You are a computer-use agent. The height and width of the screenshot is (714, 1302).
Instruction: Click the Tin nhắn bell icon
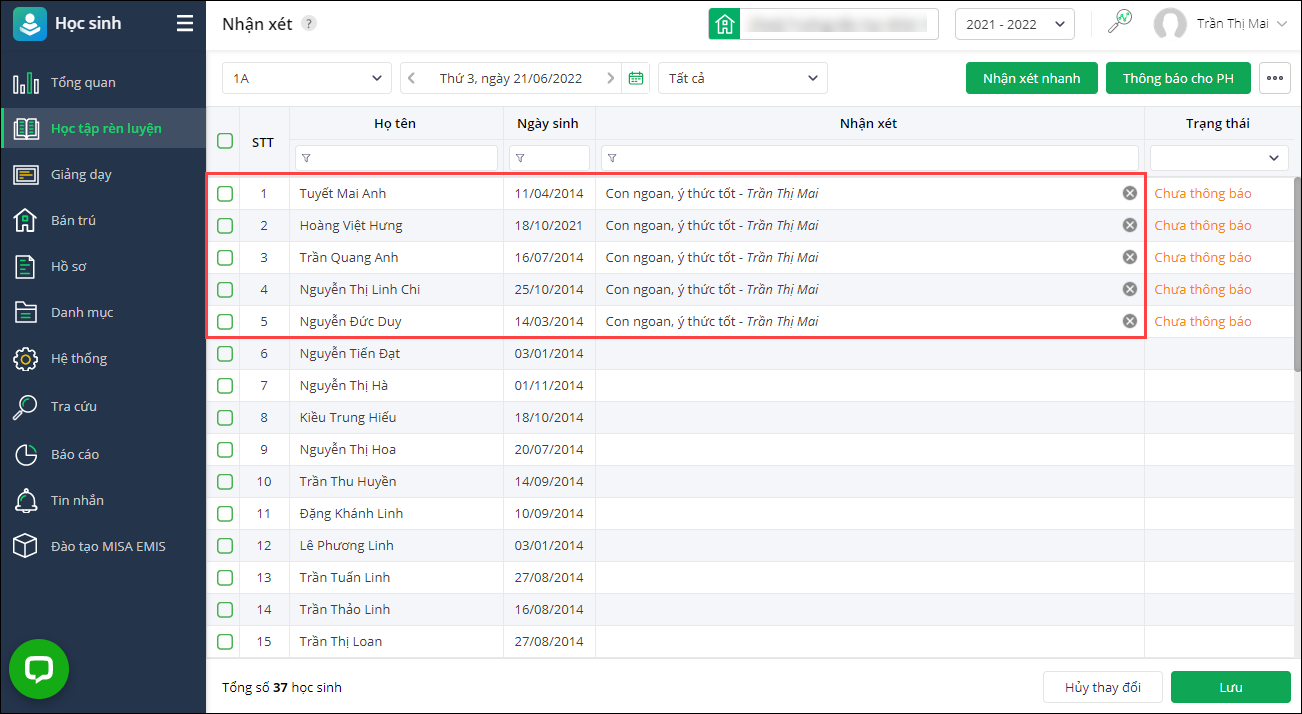[x=26, y=500]
